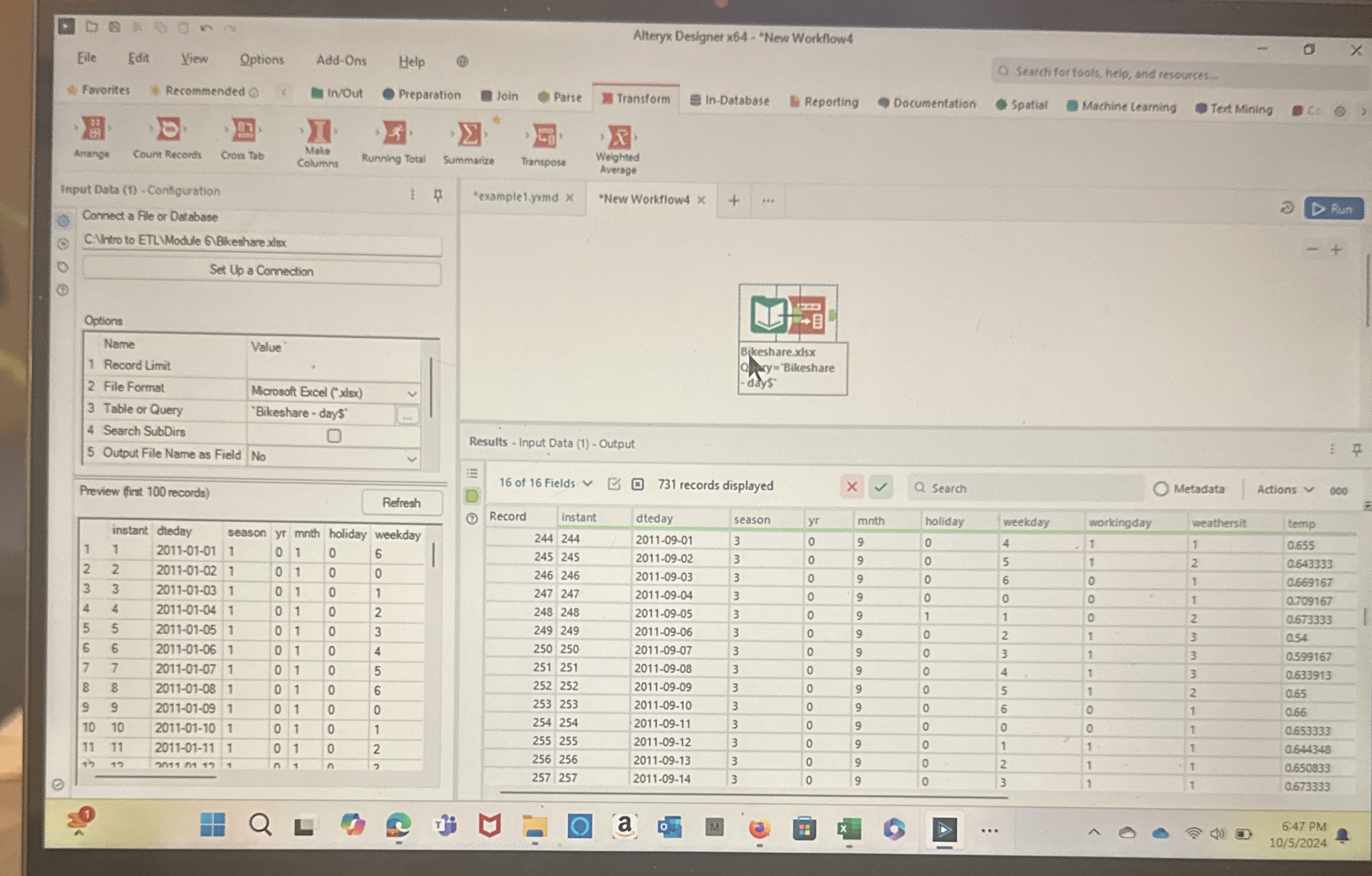The height and width of the screenshot is (876, 1372).
Task: Run the workflow
Action: tap(1333, 208)
